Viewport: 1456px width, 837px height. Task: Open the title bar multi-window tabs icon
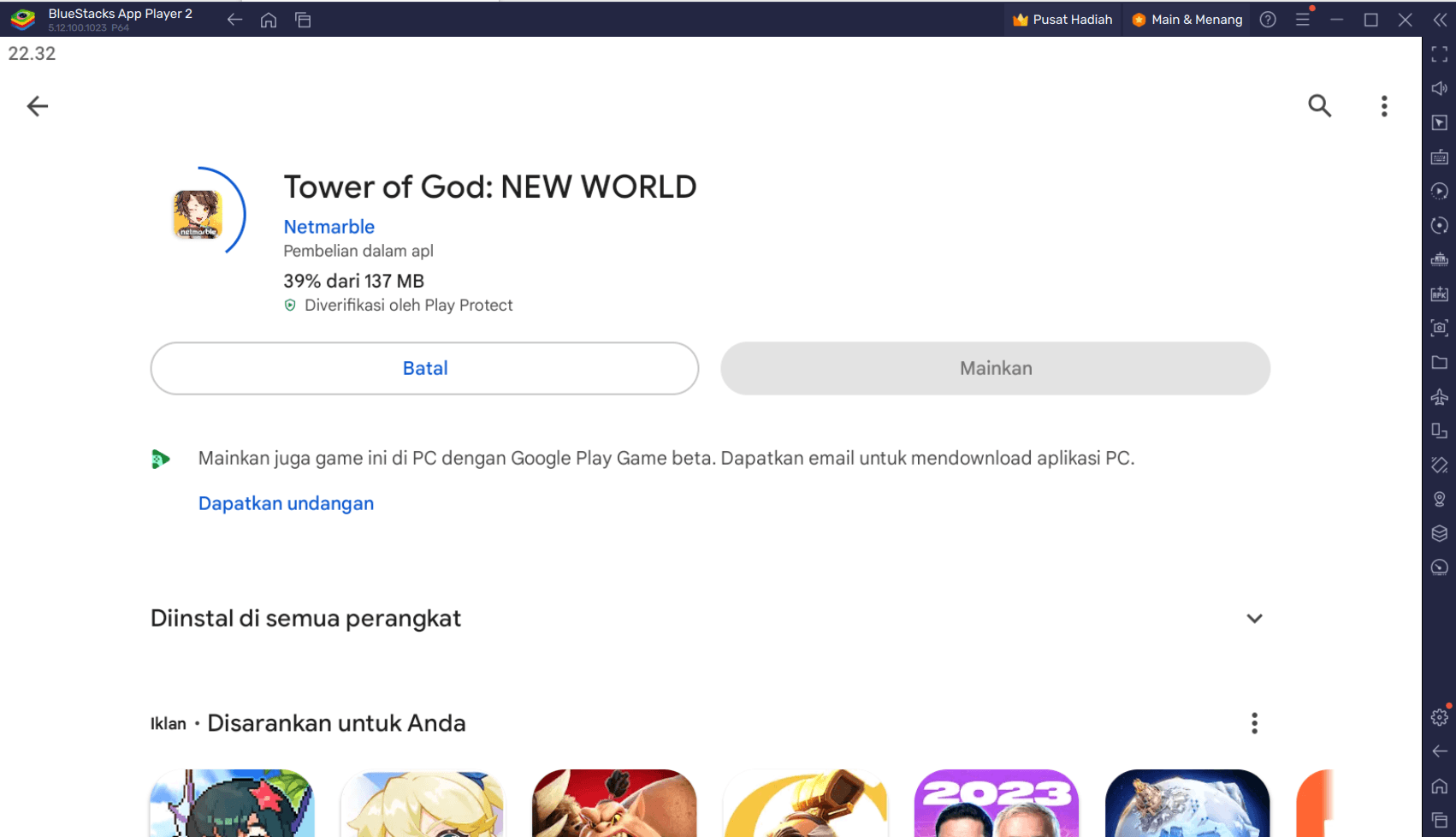(x=303, y=20)
